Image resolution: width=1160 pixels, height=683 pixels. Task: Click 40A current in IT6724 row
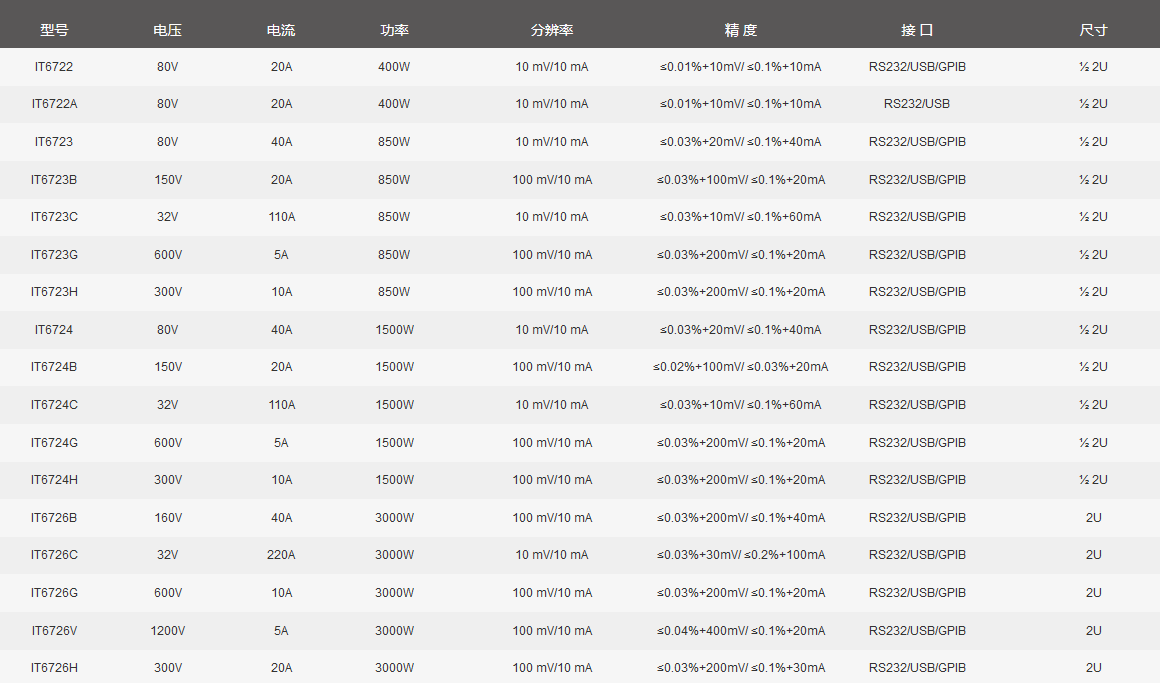coord(281,329)
